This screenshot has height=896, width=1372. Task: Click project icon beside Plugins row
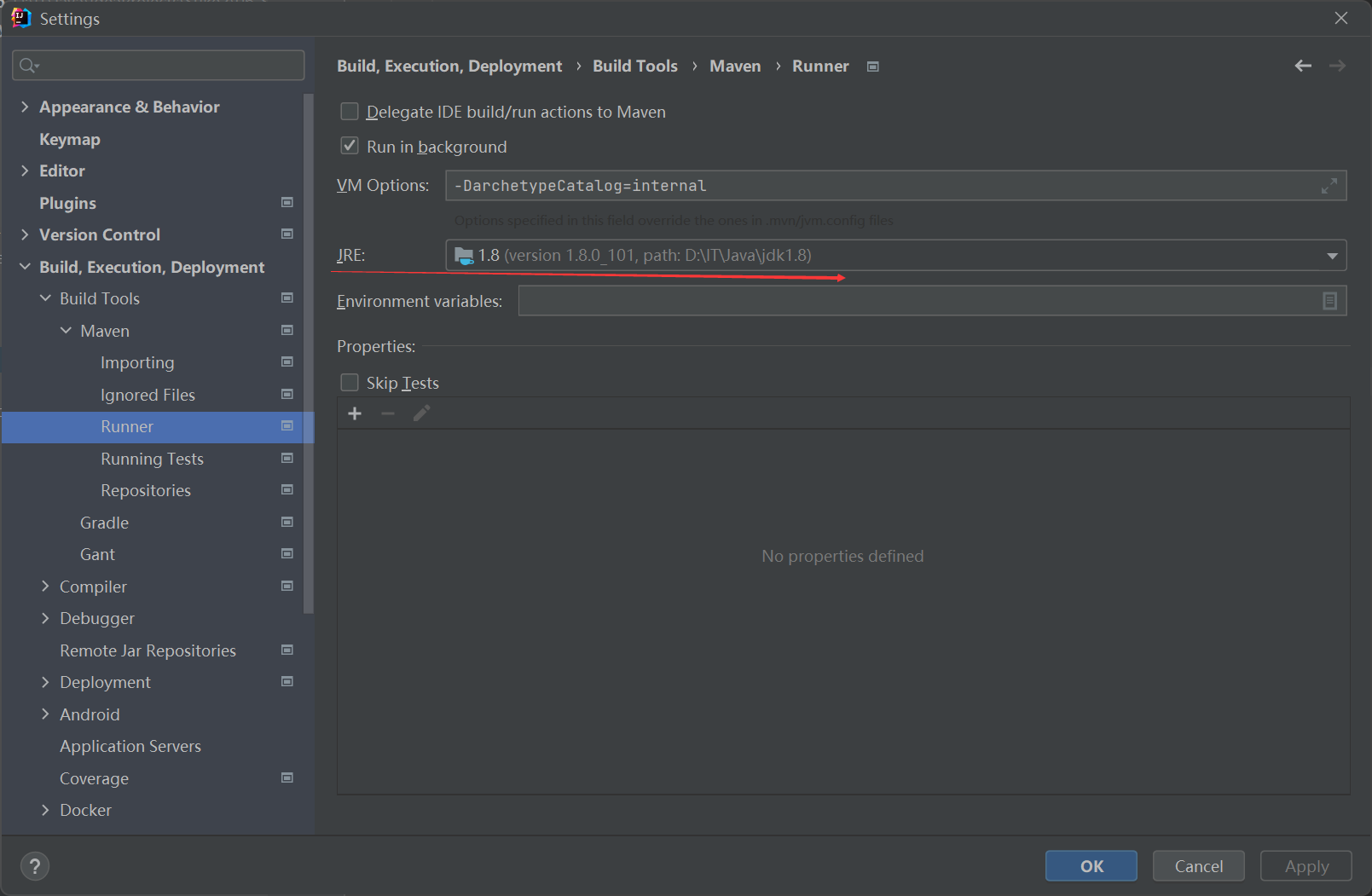287,202
